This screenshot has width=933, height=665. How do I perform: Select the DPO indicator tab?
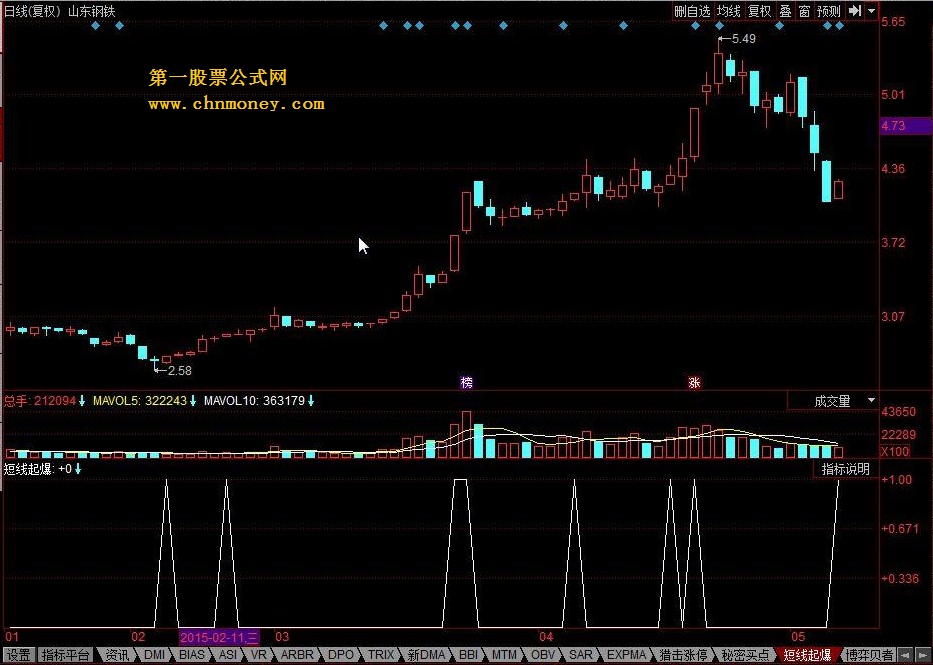pos(341,655)
